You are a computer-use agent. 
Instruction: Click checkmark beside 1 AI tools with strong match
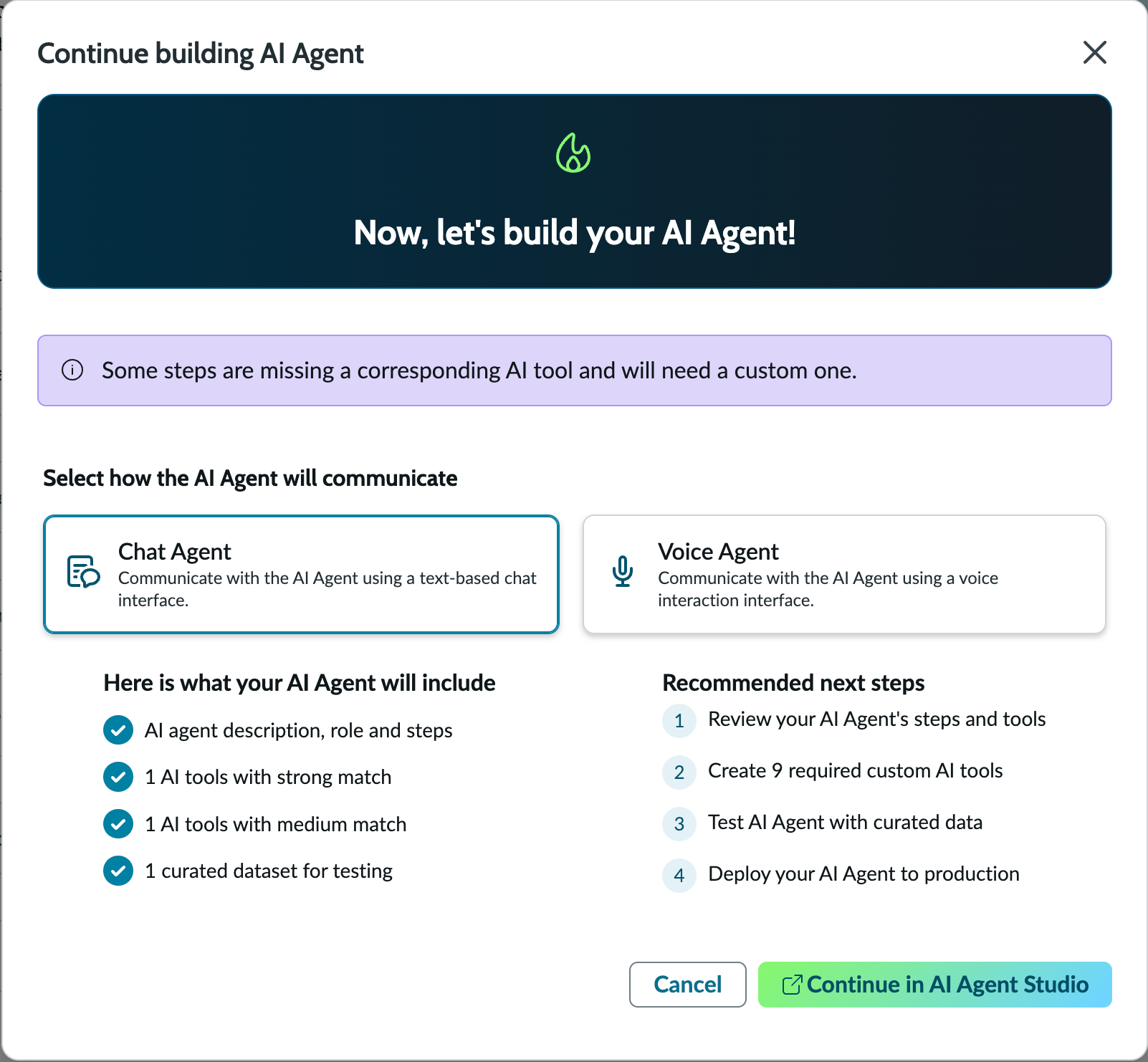[118, 777]
